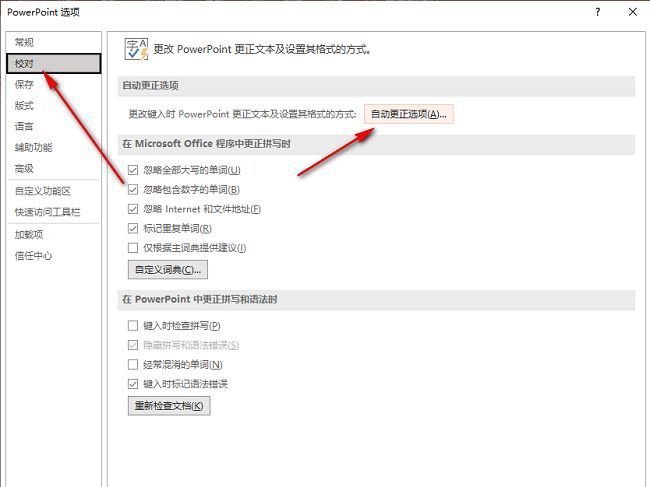Toggle 键入时标记语法错误 checkbox
The image size is (650, 487).
(x=133, y=384)
